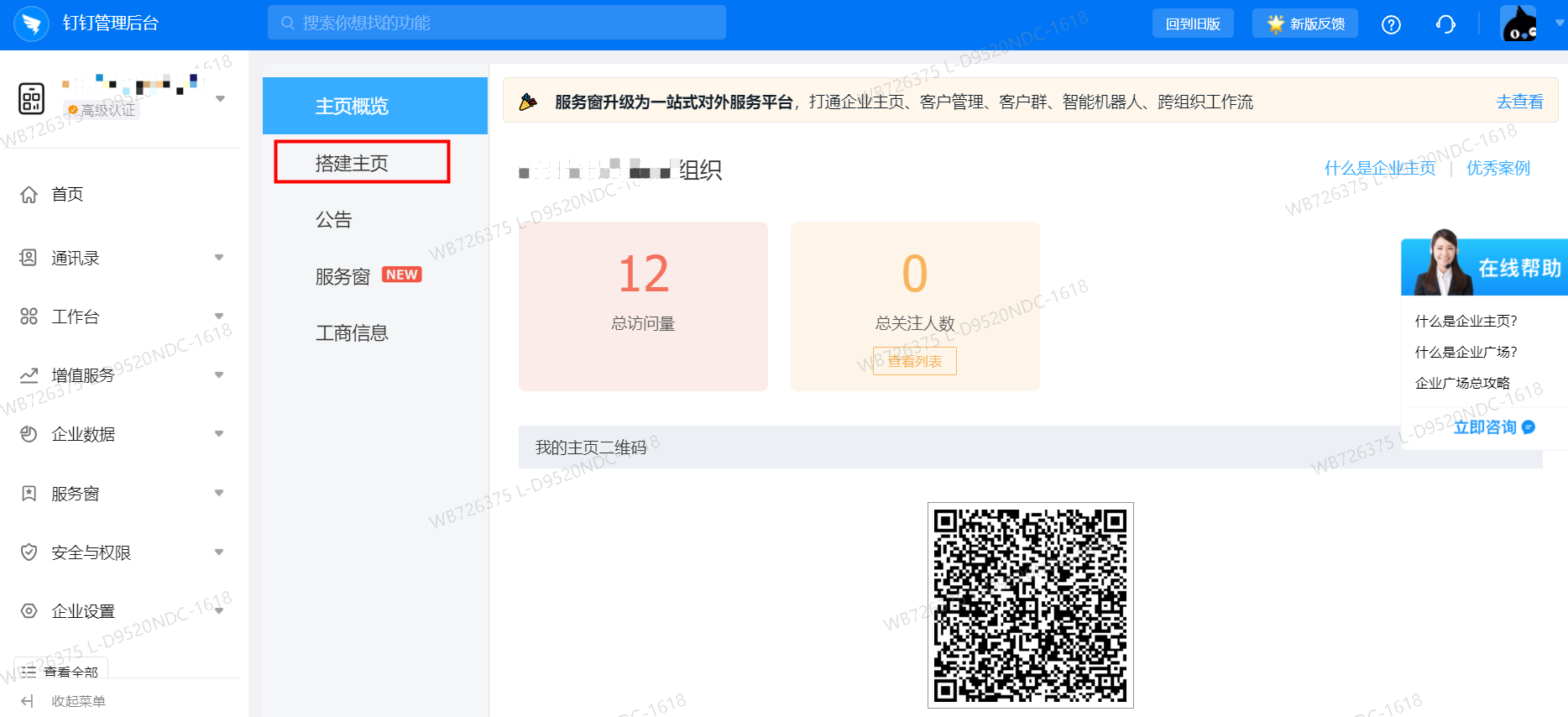Open the help question mark icon
The width and height of the screenshot is (1568, 717).
tap(1391, 24)
